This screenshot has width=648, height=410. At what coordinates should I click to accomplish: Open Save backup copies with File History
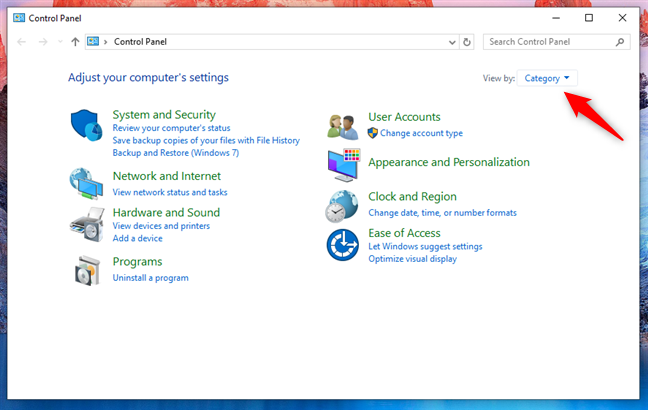206,141
